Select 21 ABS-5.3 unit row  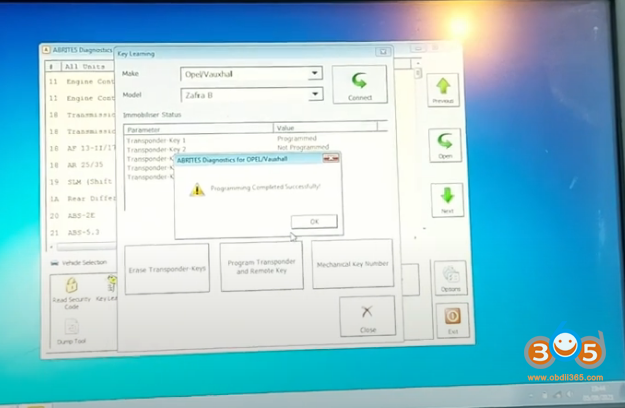pos(81,232)
